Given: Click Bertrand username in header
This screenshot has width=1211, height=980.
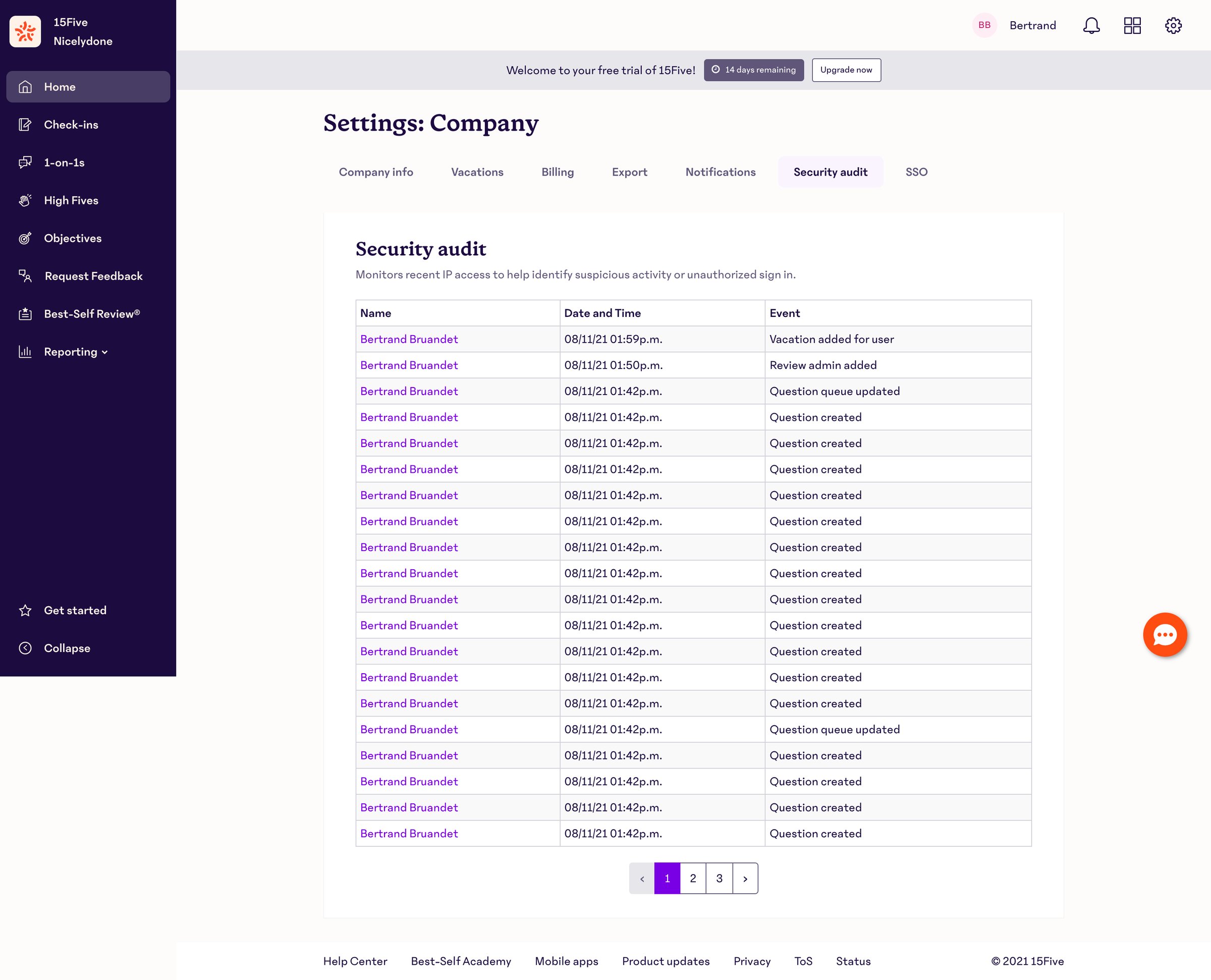Looking at the screenshot, I should pyautogui.click(x=1033, y=25).
